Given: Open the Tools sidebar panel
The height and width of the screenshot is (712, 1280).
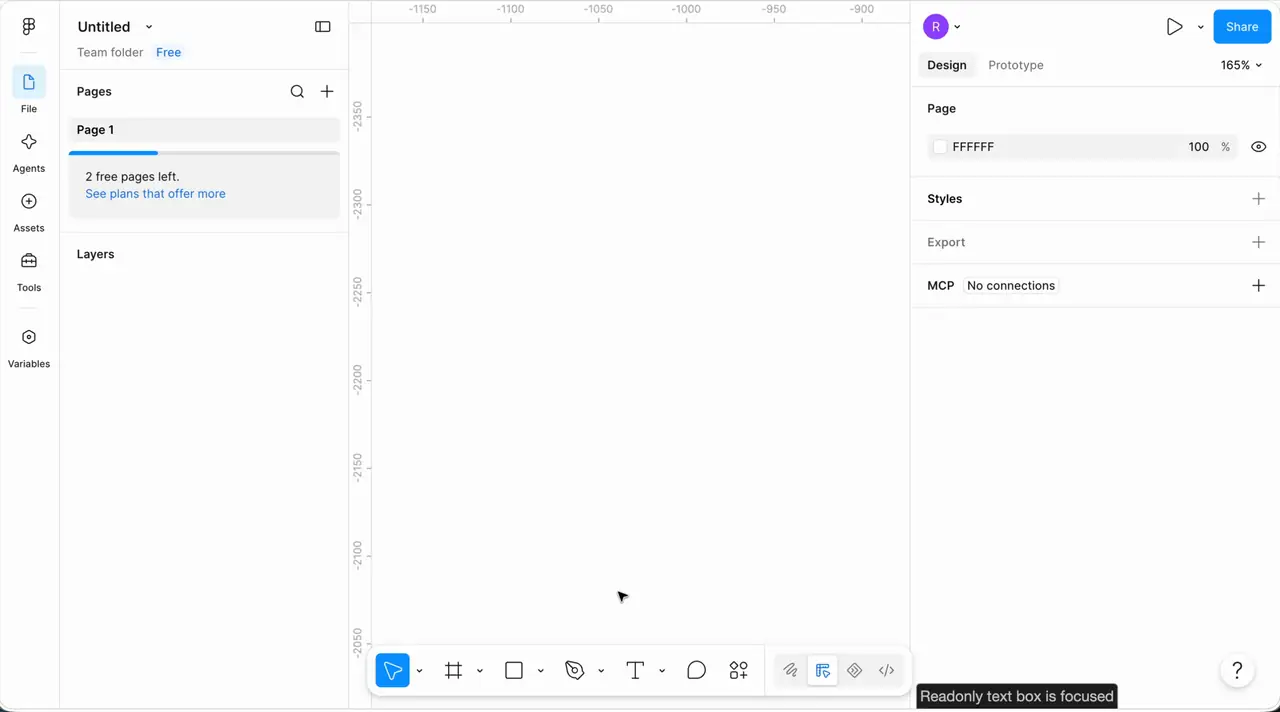Looking at the screenshot, I should (29, 270).
